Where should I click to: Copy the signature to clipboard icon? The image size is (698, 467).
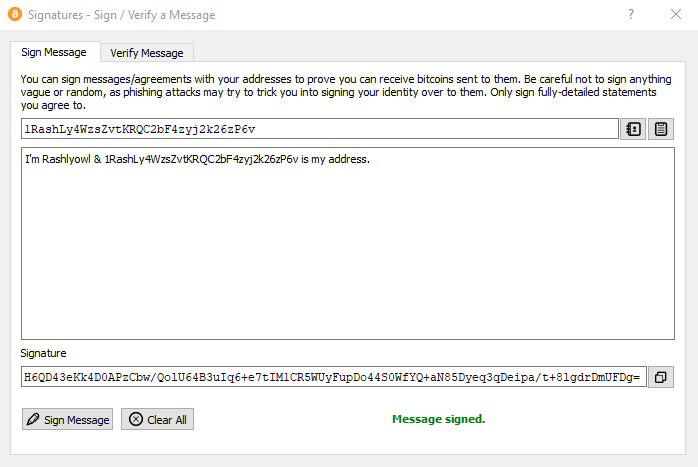(661, 377)
